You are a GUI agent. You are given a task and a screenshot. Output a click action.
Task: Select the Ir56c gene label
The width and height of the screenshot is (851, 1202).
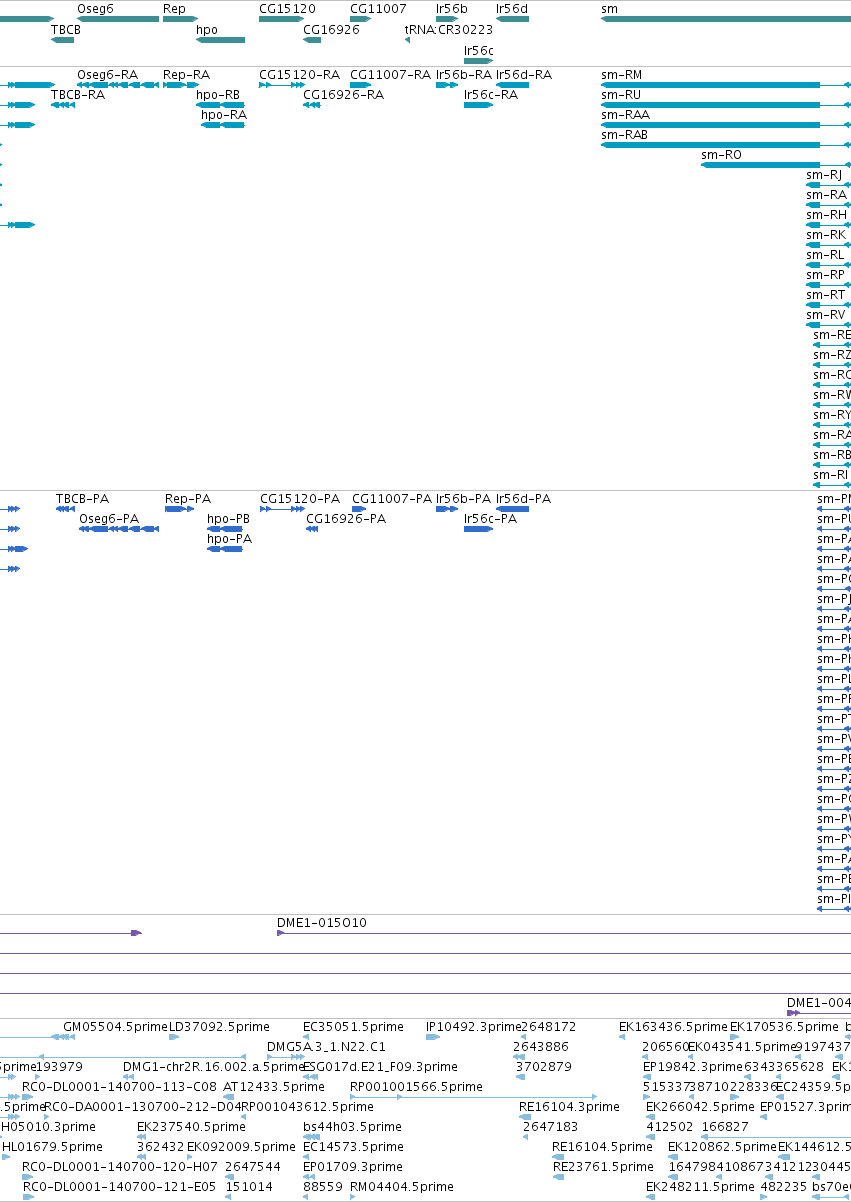point(479,49)
